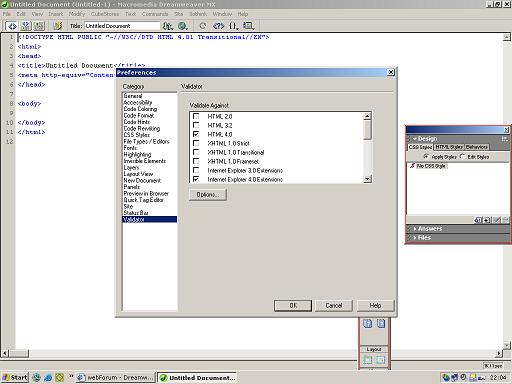Click the Options button
The image size is (512, 384).
208,195
